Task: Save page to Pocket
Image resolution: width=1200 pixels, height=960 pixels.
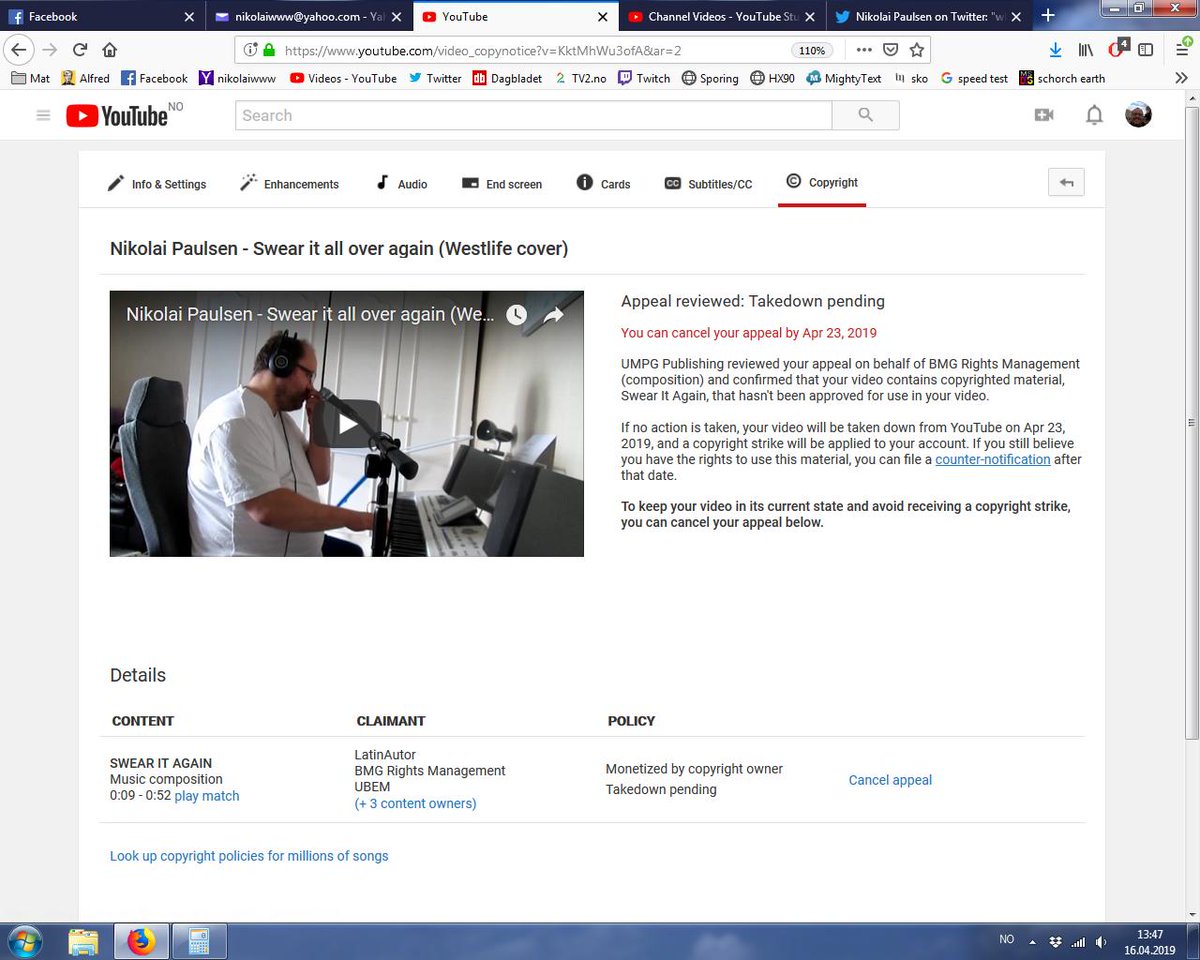Action: click(890, 49)
